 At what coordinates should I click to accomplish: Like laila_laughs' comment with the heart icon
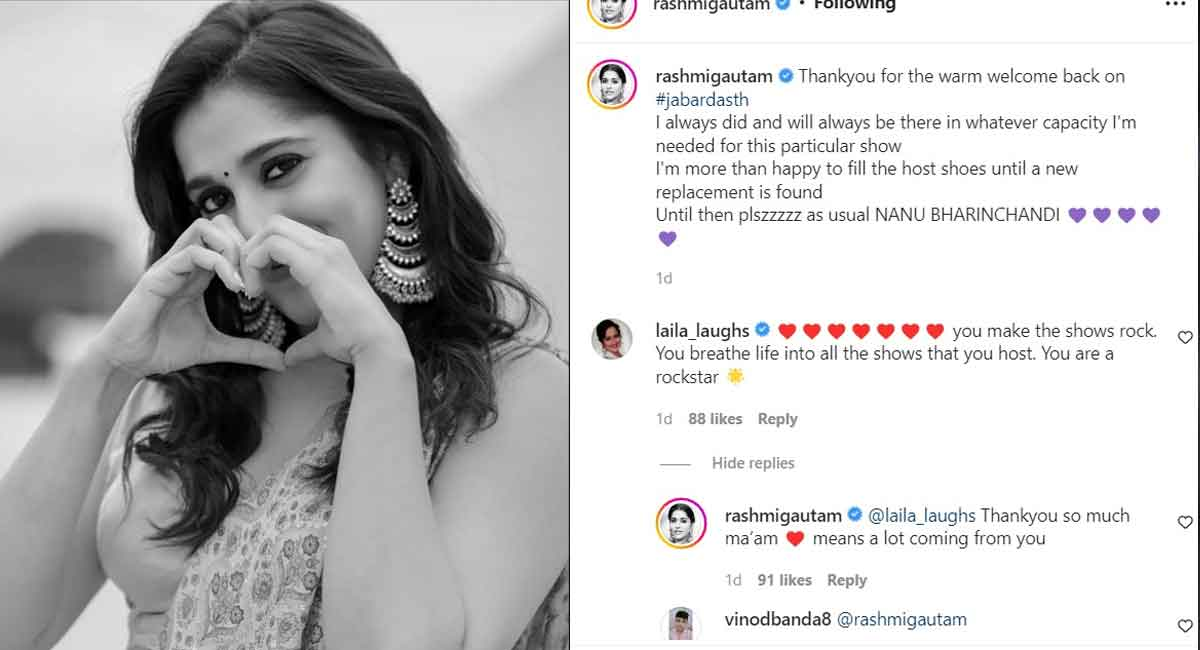click(x=1185, y=337)
